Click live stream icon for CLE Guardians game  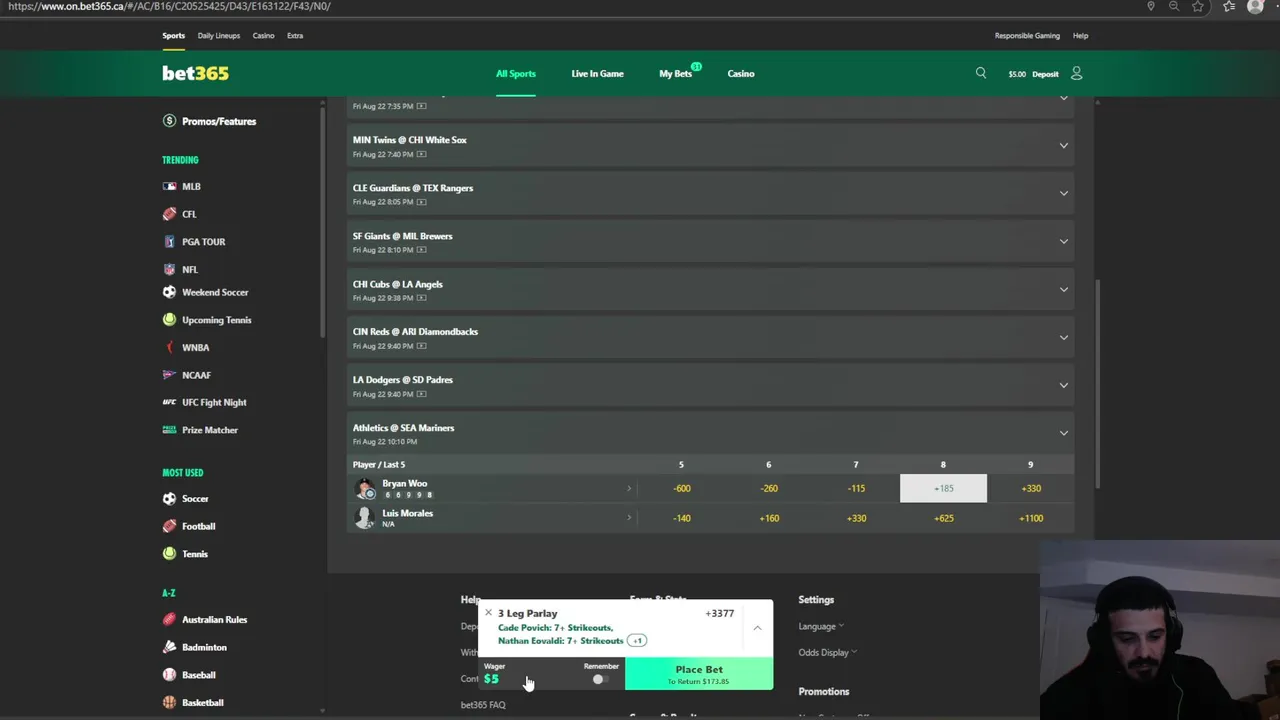pyautogui.click(x=421, y=202)
